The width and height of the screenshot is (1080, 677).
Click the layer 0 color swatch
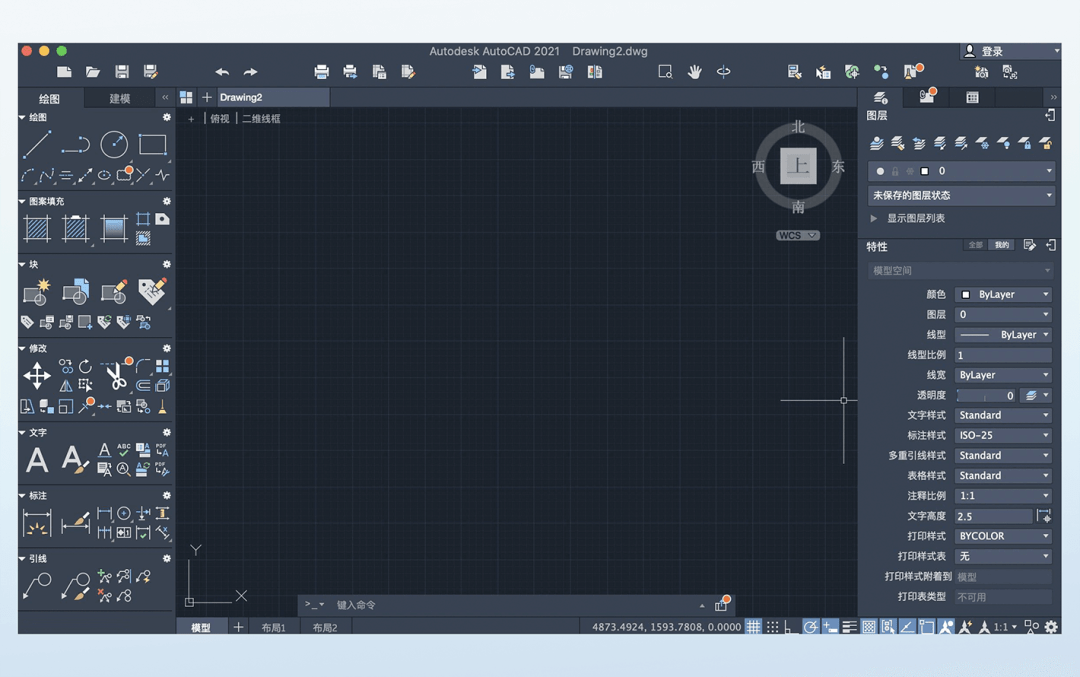tap(924, 171)
